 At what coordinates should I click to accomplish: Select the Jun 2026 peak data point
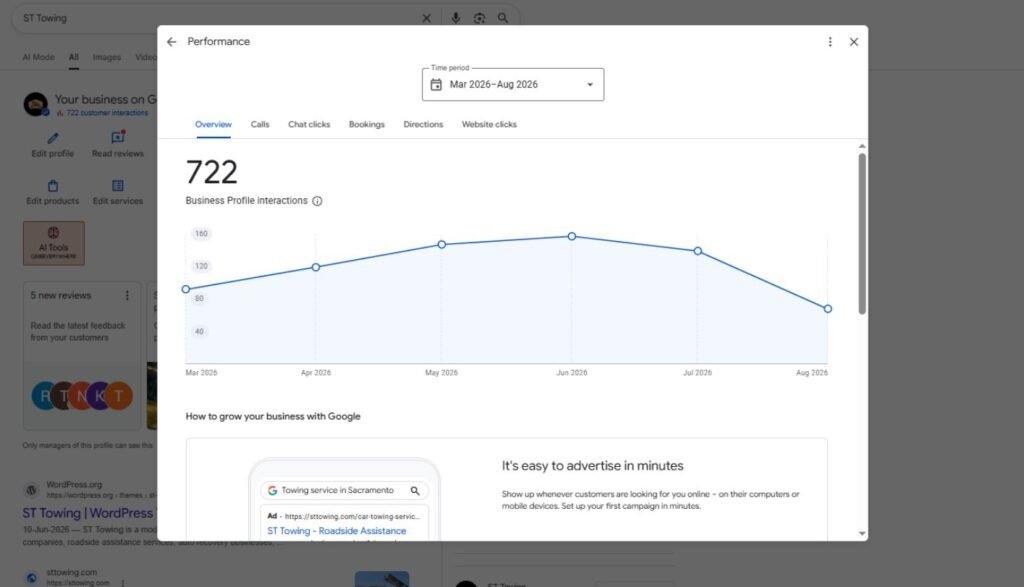(571, 236)
